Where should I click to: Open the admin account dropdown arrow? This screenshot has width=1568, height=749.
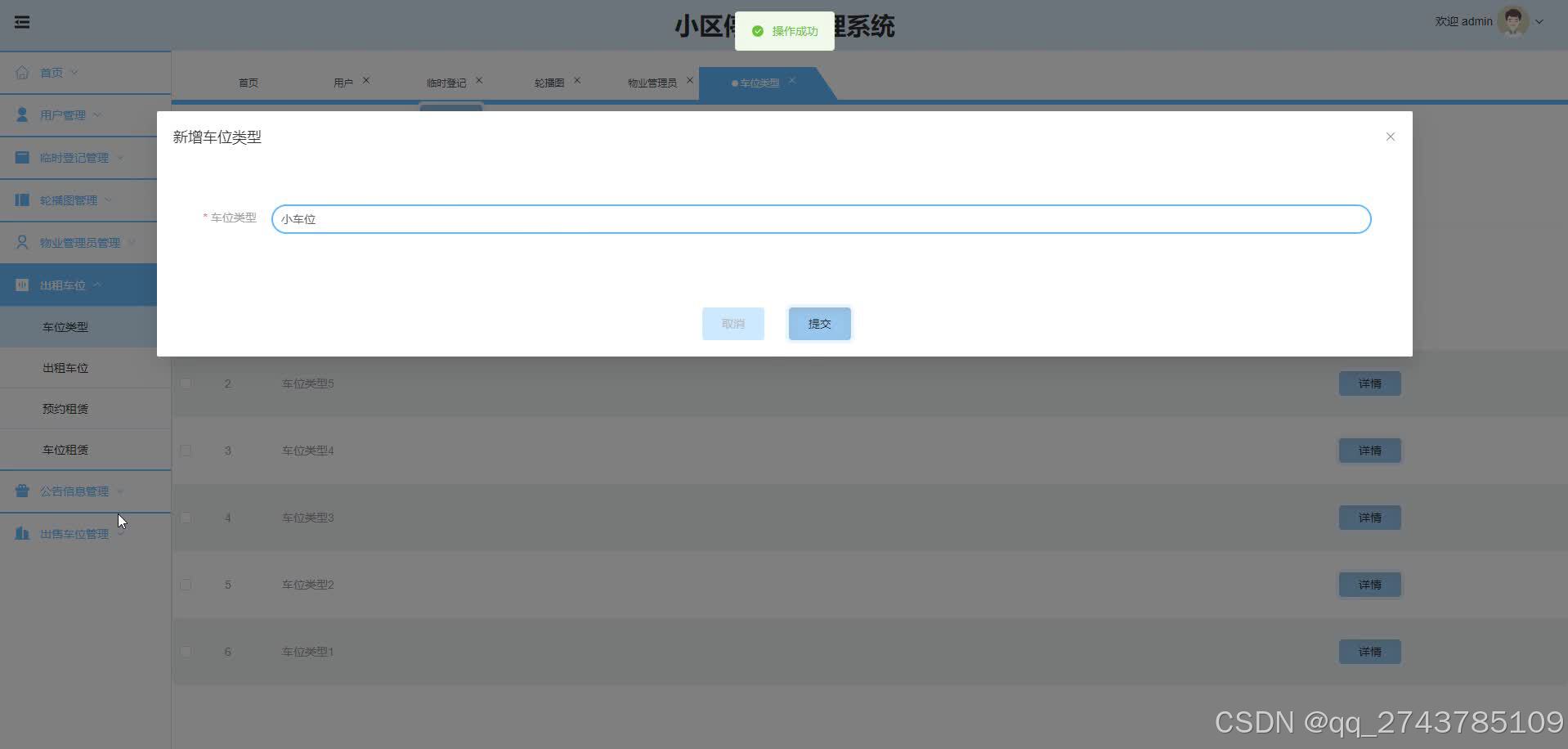point(1539,22)
